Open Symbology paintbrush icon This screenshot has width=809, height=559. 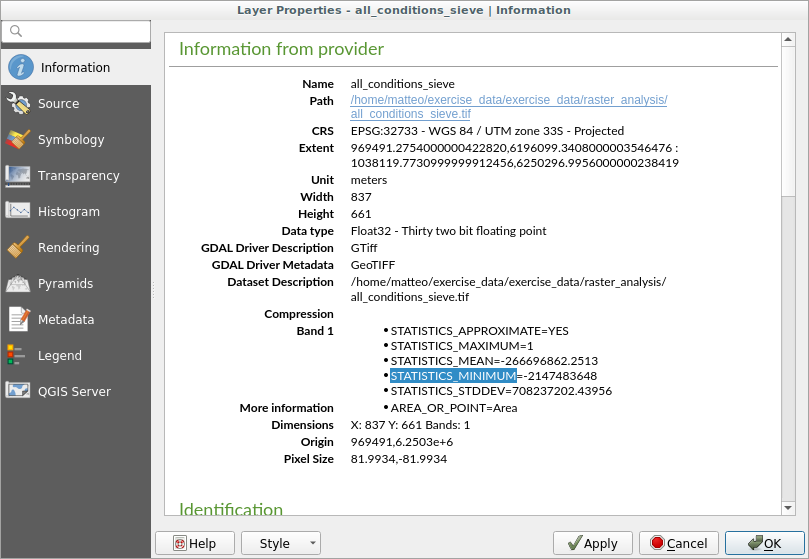tap(19, 140)
